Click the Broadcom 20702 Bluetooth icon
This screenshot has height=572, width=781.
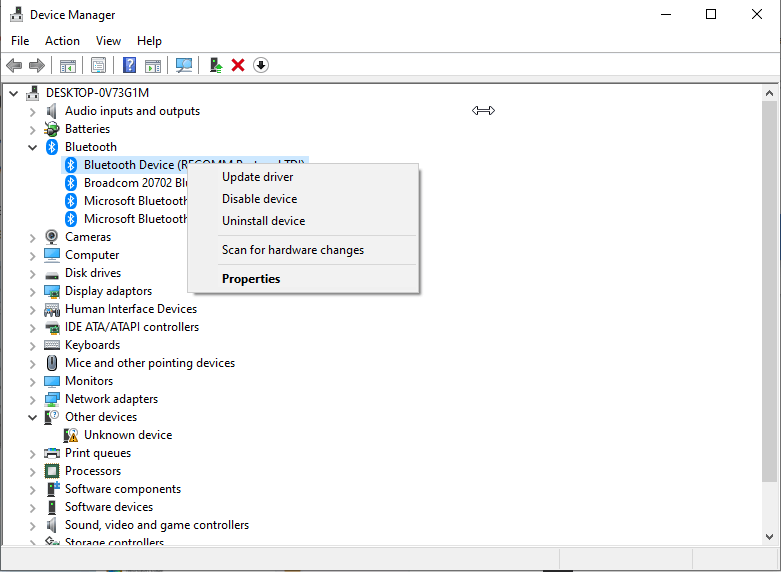71,183
